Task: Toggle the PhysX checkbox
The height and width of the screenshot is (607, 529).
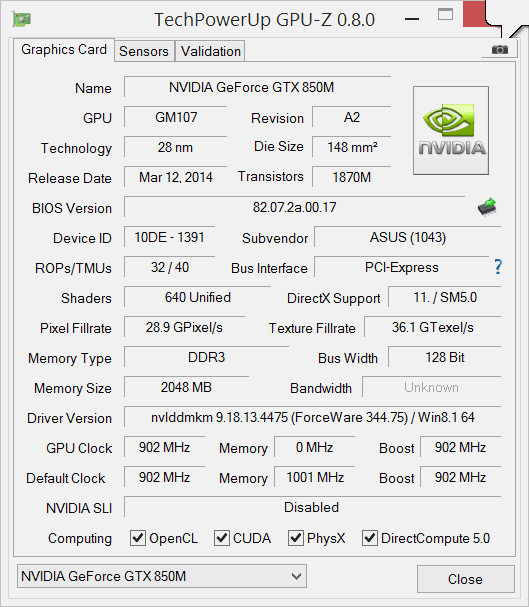Action: [296, 538]
